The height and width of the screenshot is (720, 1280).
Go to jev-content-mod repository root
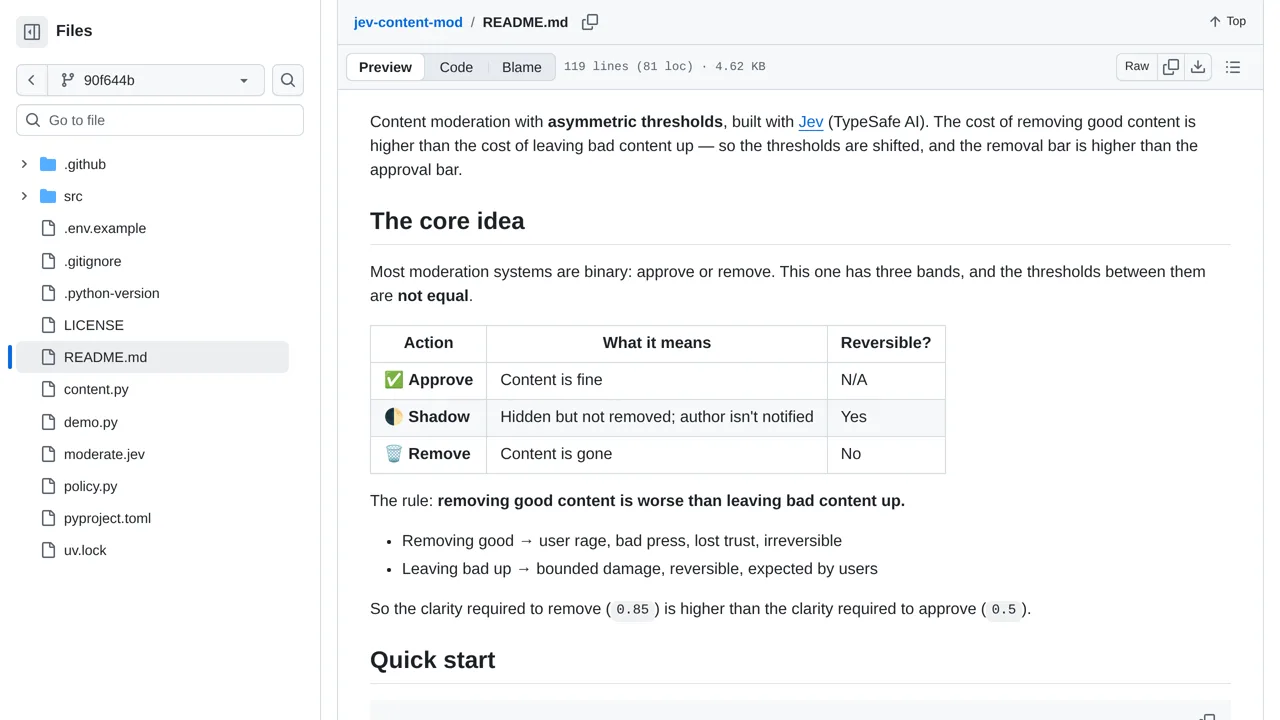[x=408, y=22]
